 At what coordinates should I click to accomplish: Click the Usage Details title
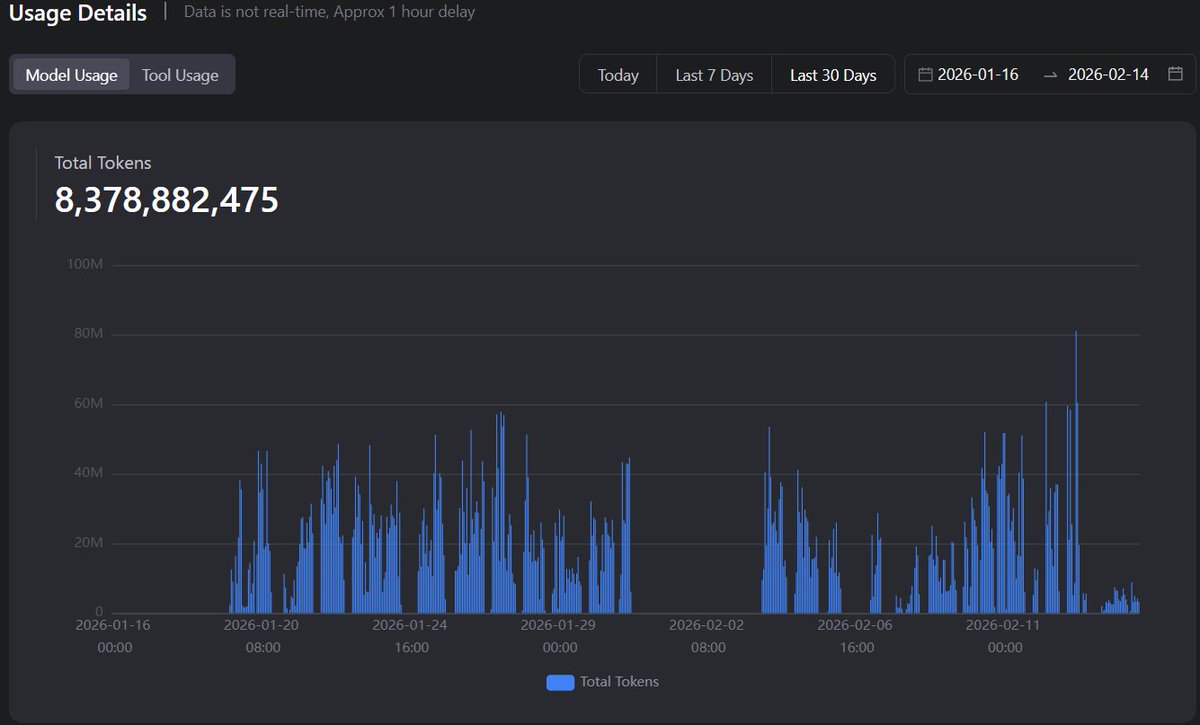(77, 13)
